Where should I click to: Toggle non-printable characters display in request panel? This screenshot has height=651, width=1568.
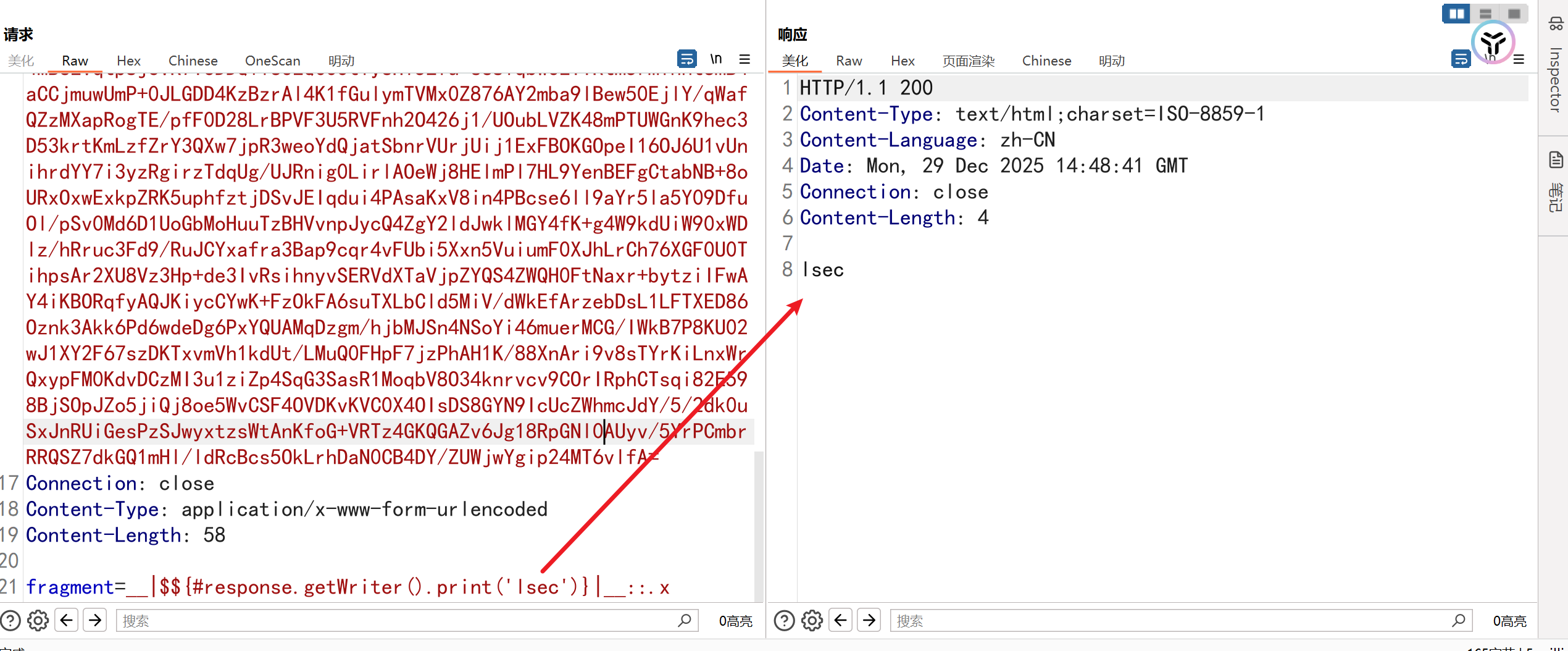click(715, 59)
